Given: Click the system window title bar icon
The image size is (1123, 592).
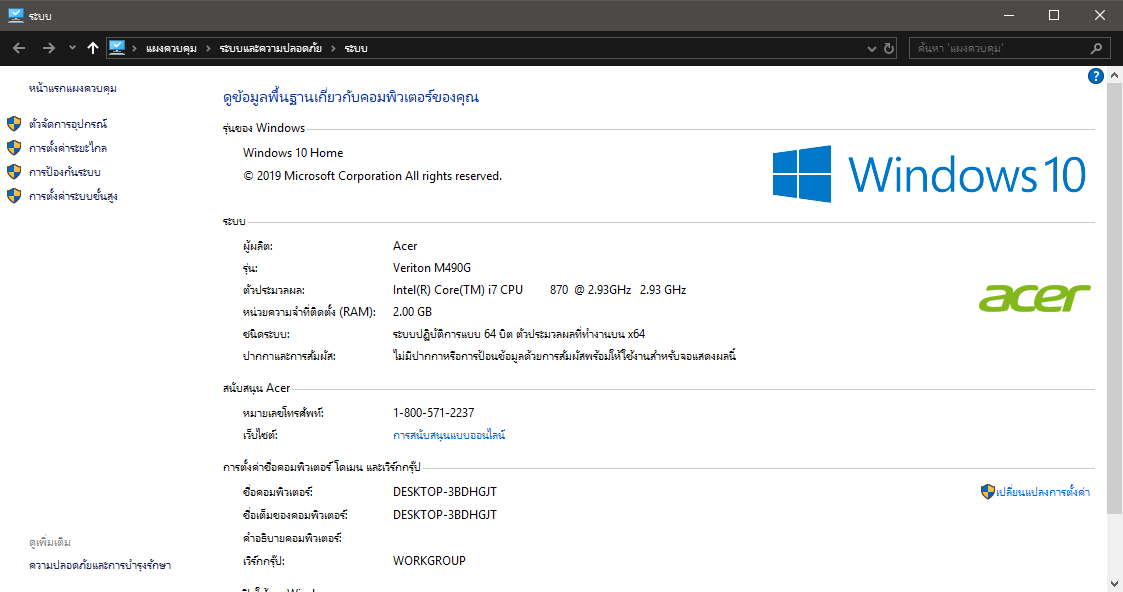Looking at the screenshot, I should pyautogui.click(x=16, y=15).
